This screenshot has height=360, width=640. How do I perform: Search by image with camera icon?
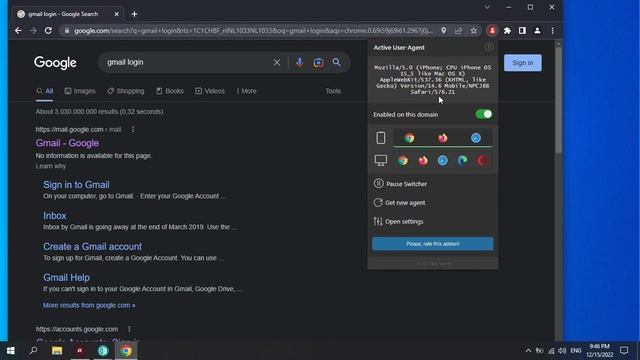click(x=318, y=62)
